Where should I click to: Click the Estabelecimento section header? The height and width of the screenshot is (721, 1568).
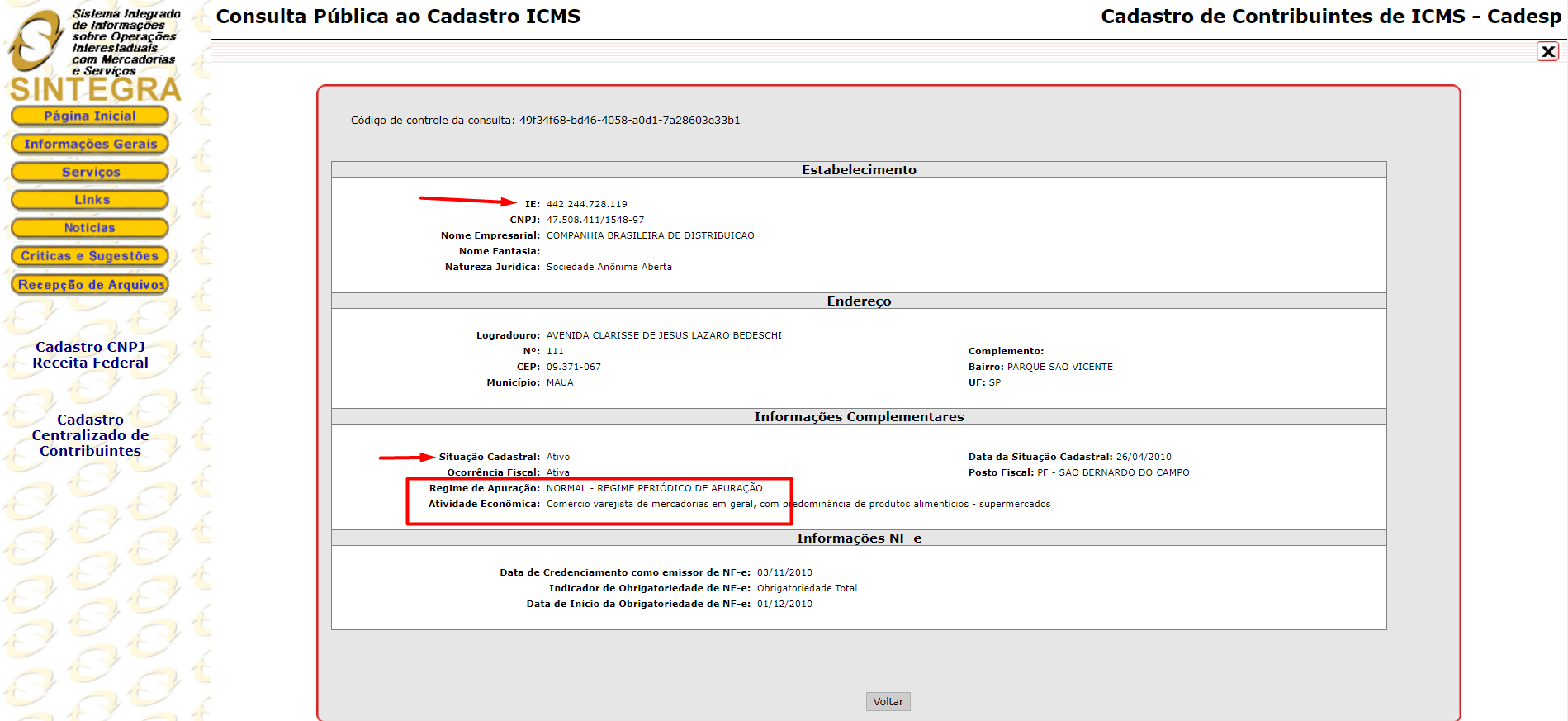click(x=859, y=169)
